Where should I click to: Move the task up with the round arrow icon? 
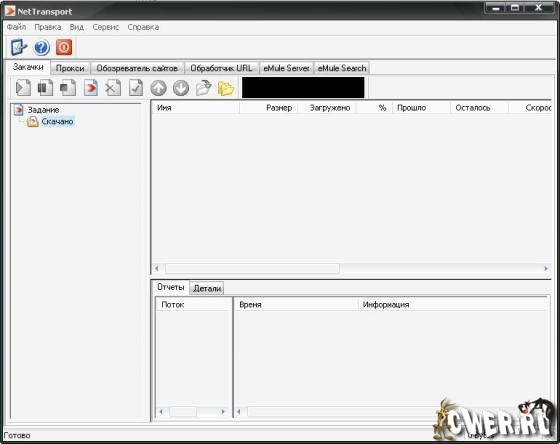tap(158, 88)
